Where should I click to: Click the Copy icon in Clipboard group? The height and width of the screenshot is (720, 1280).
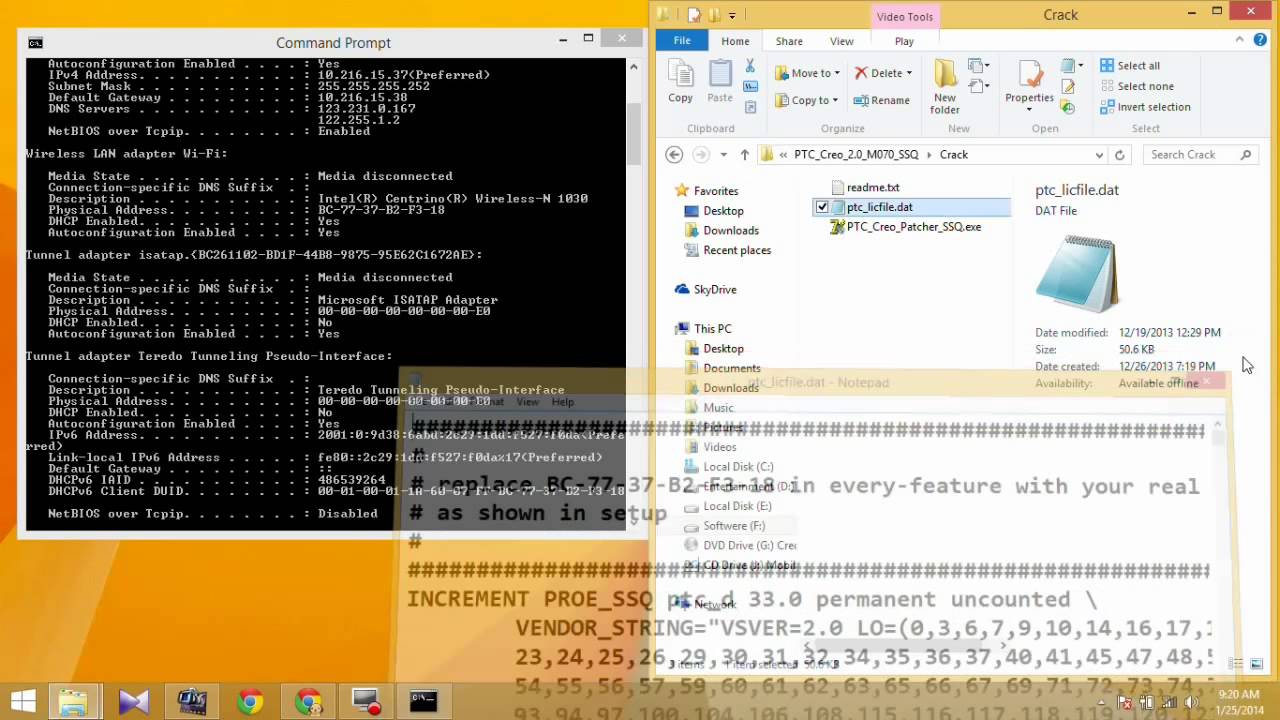680,82
